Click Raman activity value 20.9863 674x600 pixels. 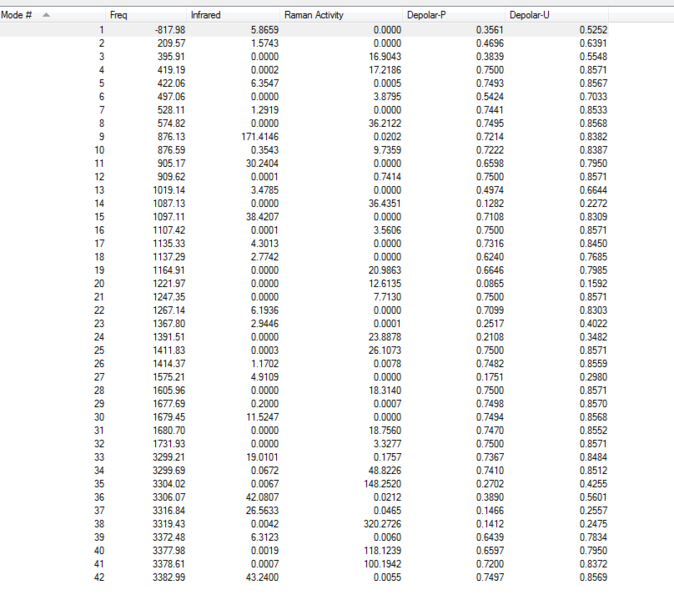tap(385, 270)
